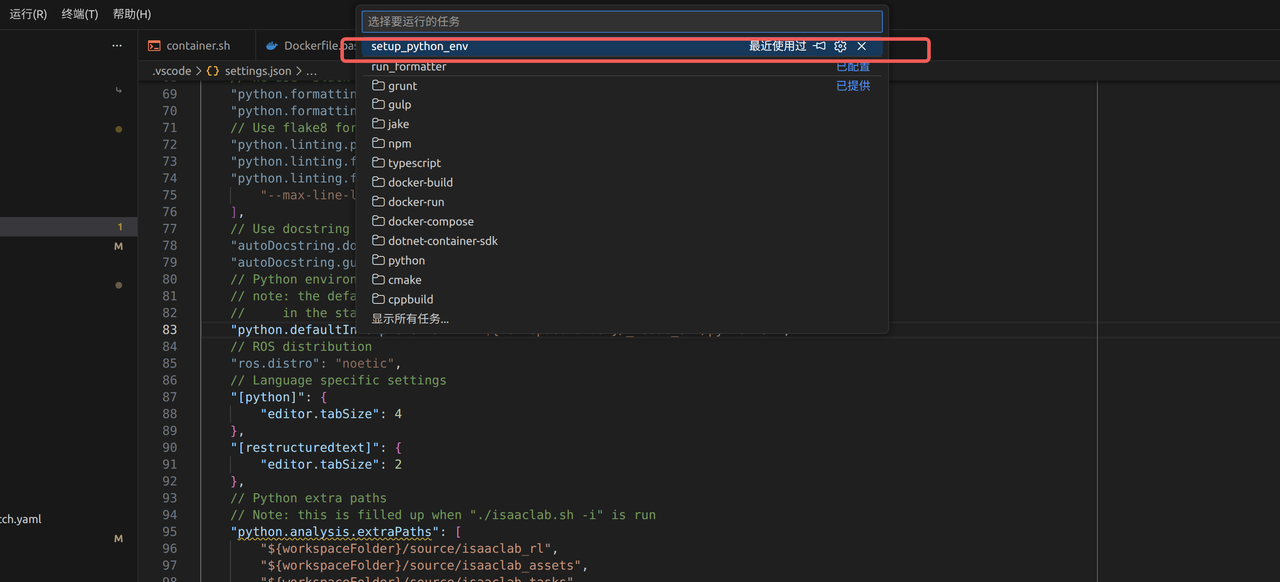Click "[restructuredtext]" key on line 90

[x=306, y=448]
